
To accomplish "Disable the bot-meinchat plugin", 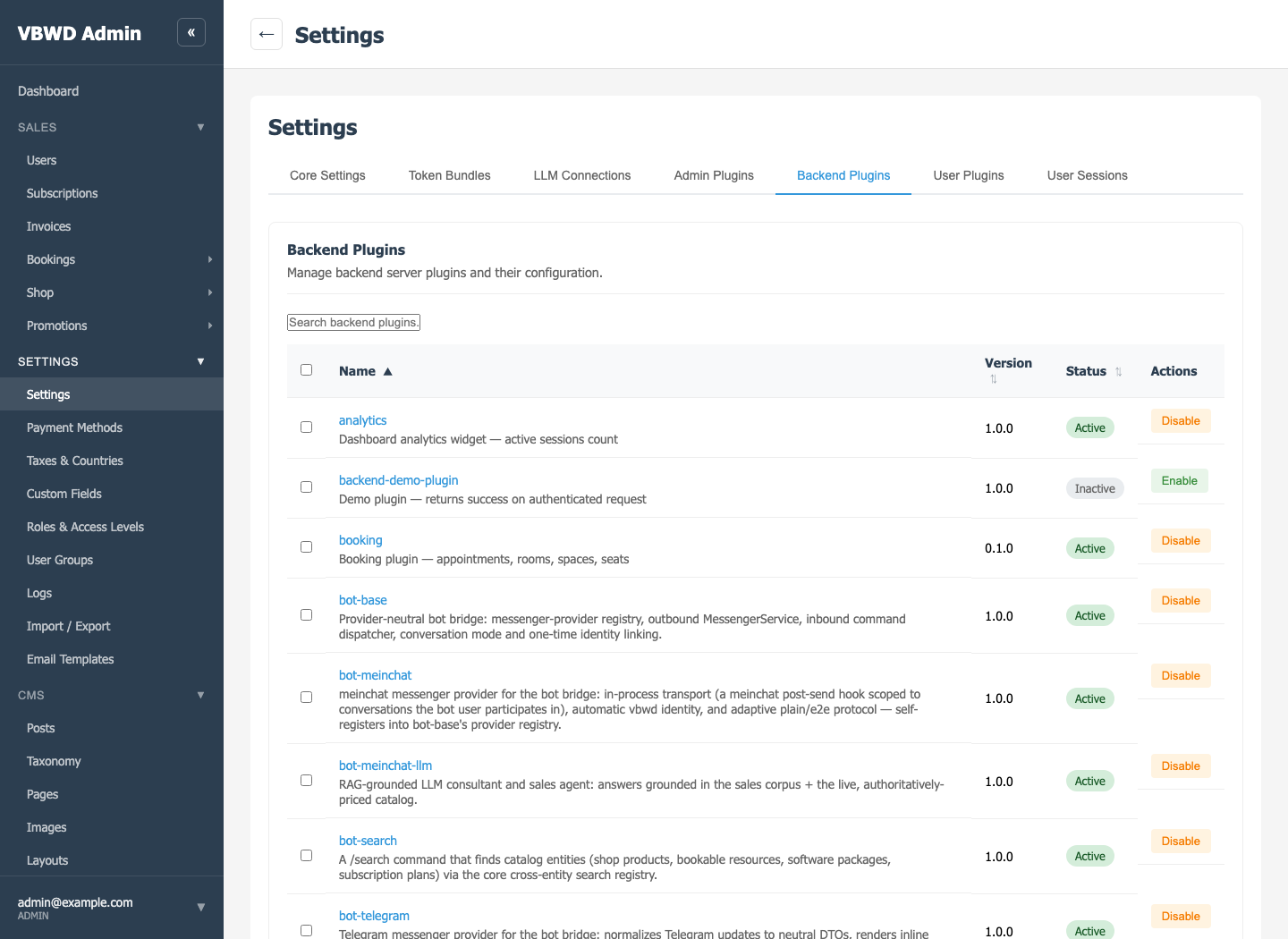I will pos(1181,676).
